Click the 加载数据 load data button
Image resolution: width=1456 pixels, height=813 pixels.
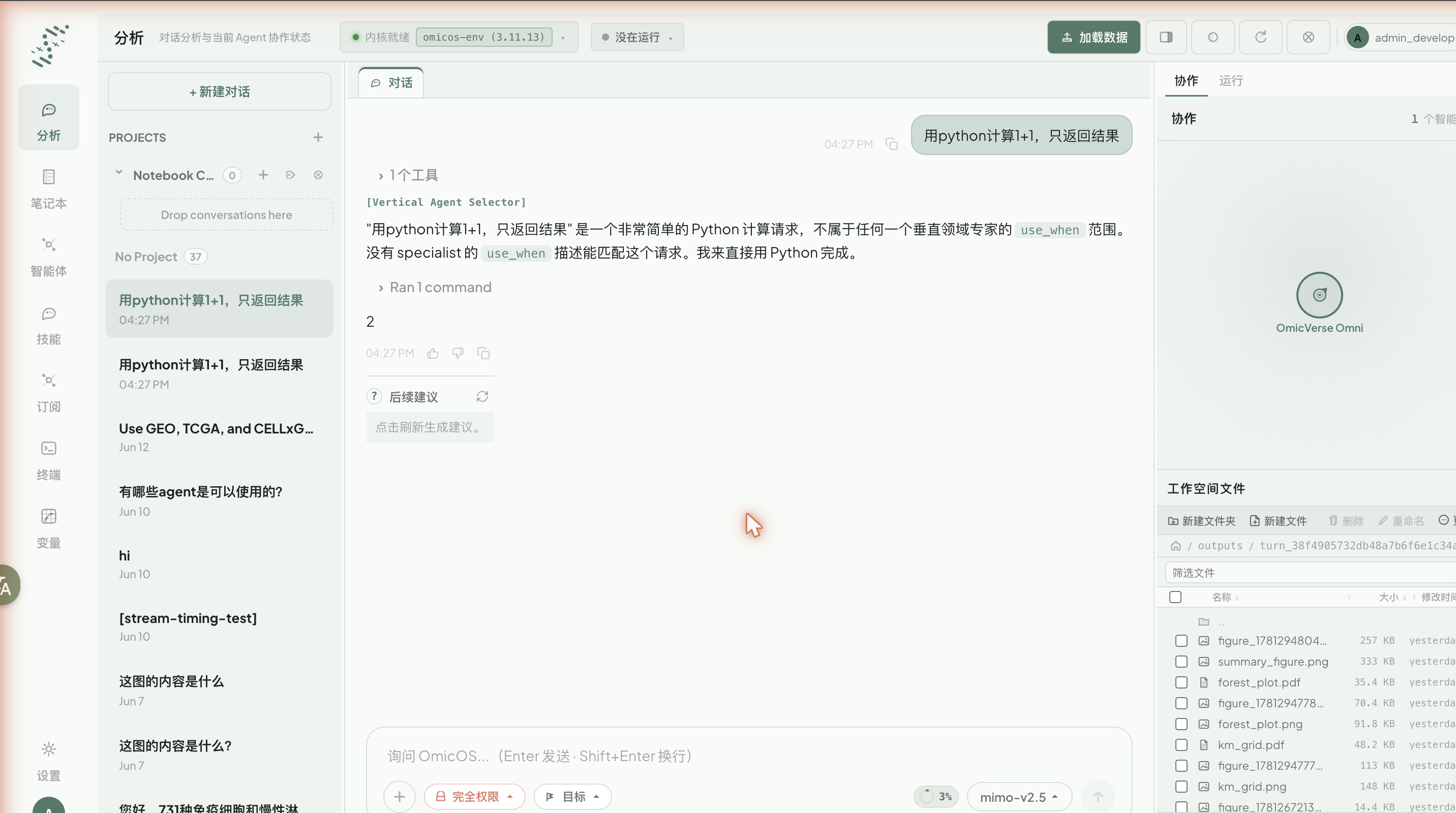(x=1093, y=37)
